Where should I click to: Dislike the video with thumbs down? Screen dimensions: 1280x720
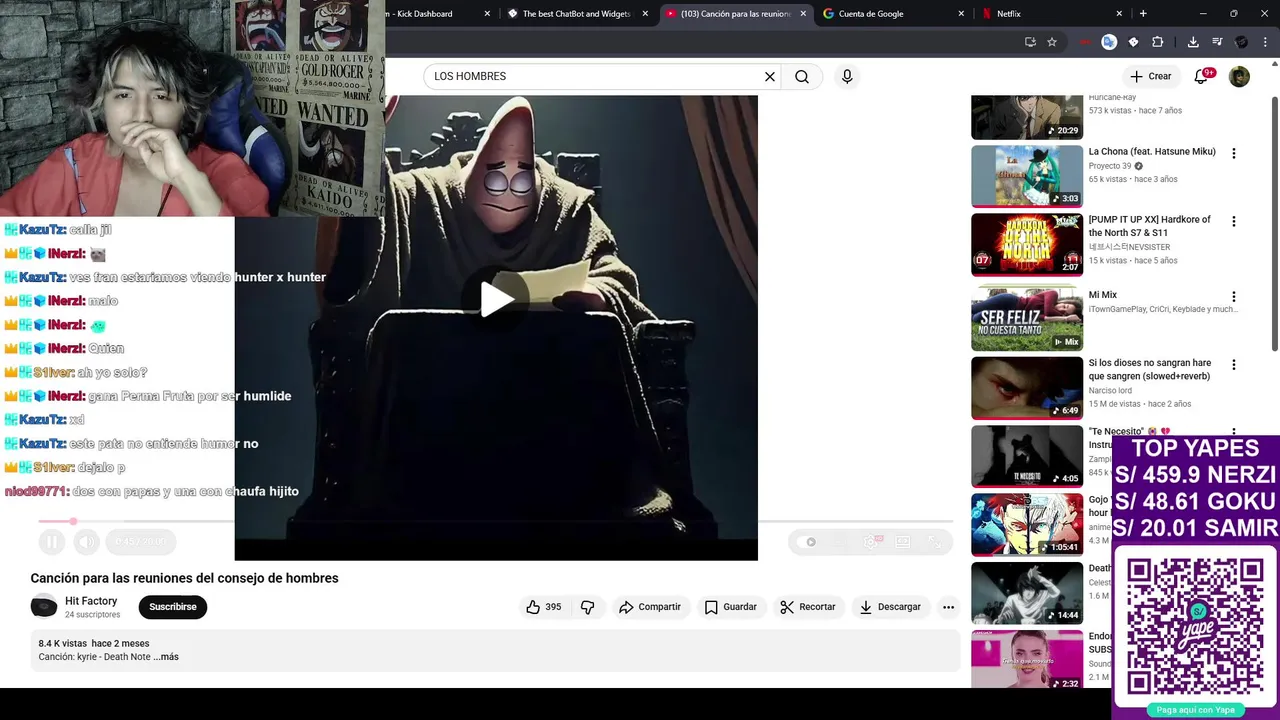[588, 607]
